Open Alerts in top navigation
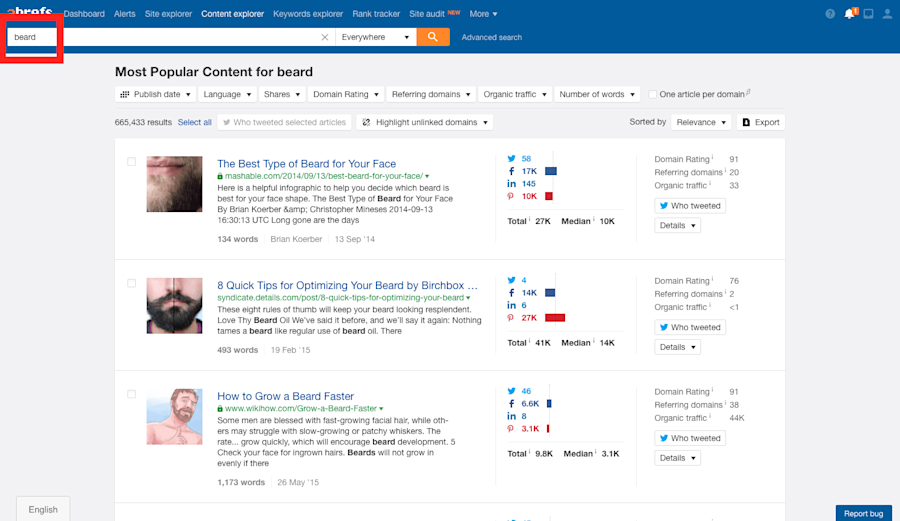Viewport: 900px width, 521px height. pos(125,14)
